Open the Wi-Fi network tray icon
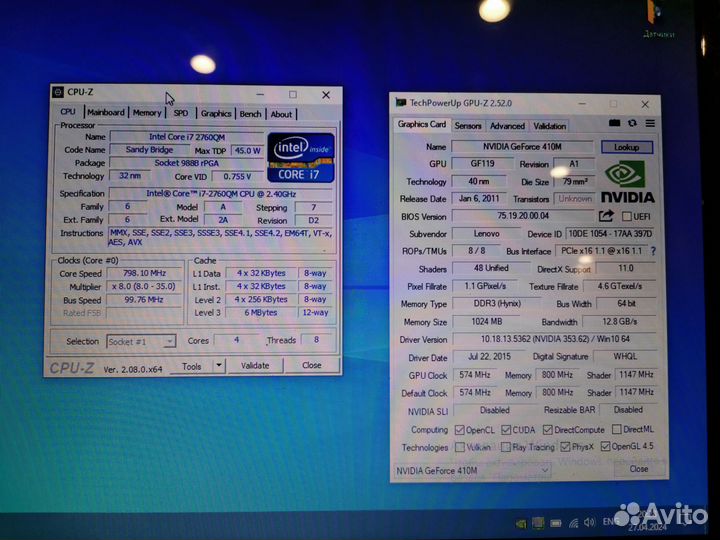720x540 pixels. pyautogui.click(x=574, y=523)
